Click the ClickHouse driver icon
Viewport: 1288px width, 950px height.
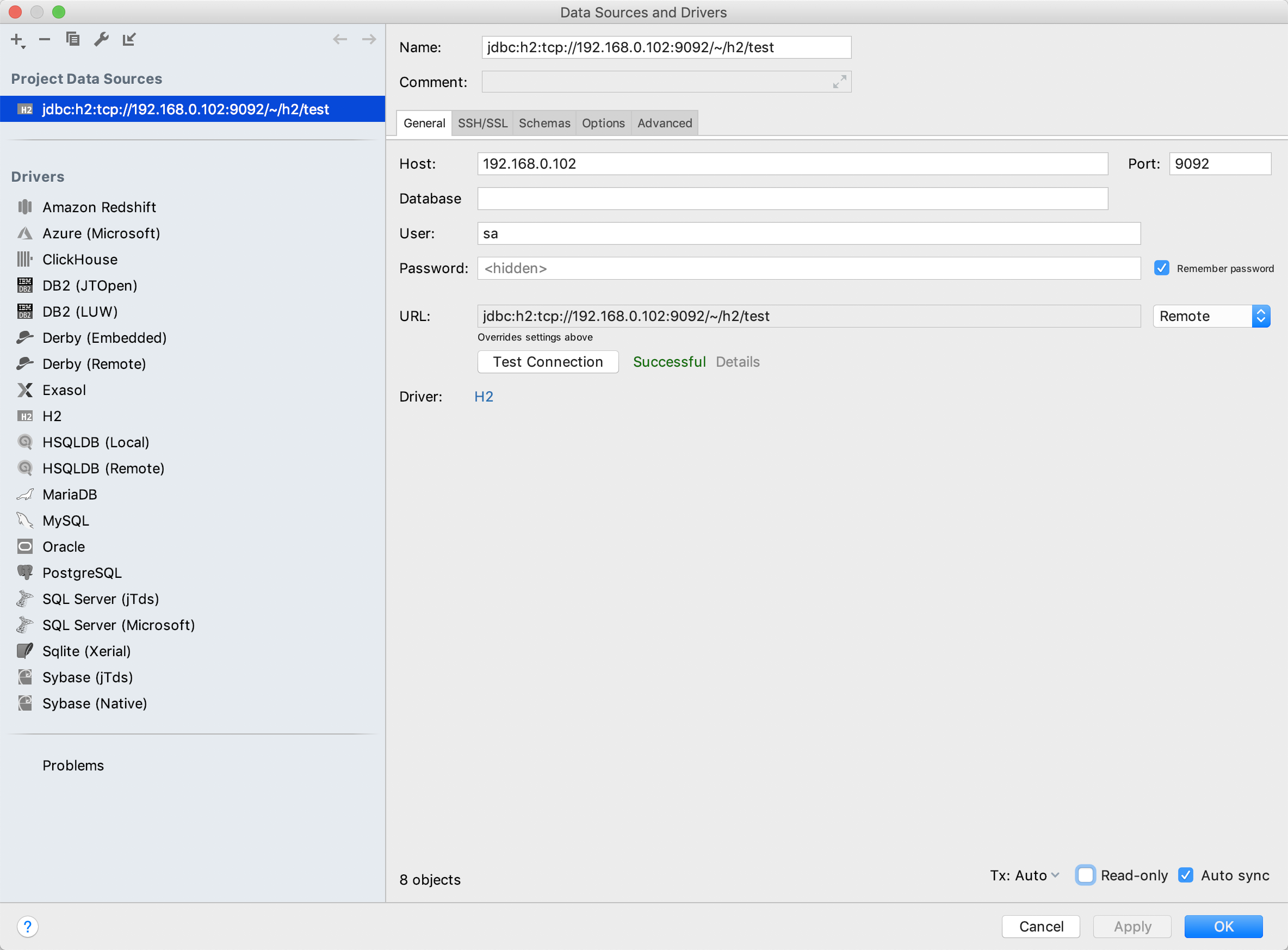pos(24,259)
